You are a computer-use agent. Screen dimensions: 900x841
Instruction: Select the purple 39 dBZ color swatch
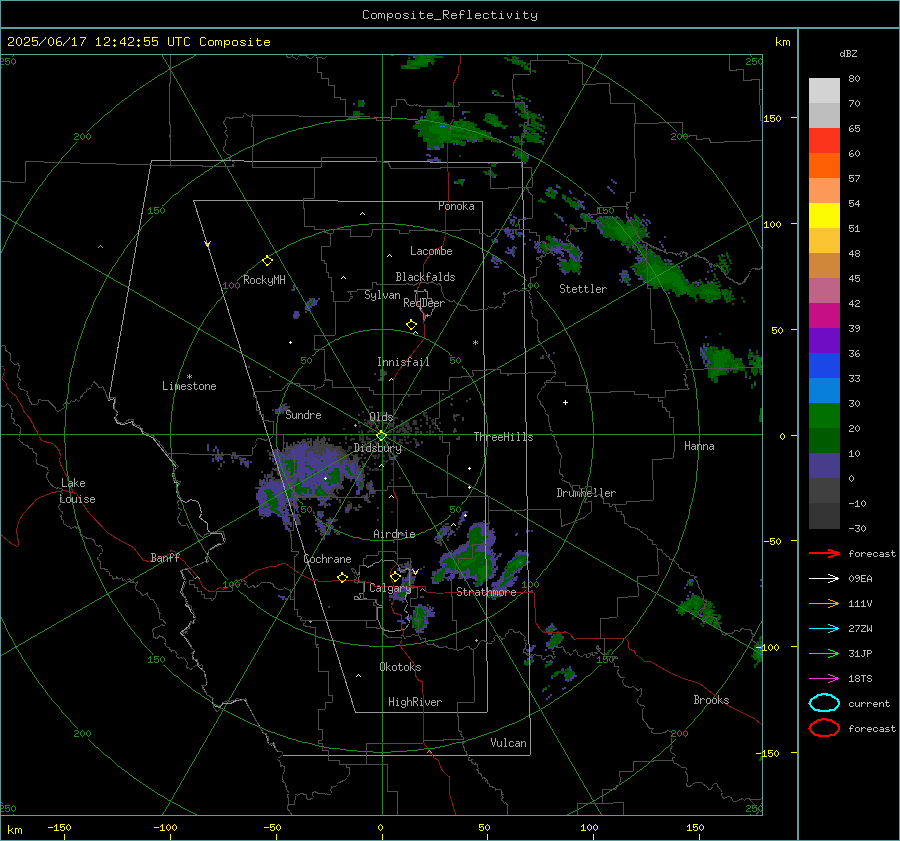824,340
